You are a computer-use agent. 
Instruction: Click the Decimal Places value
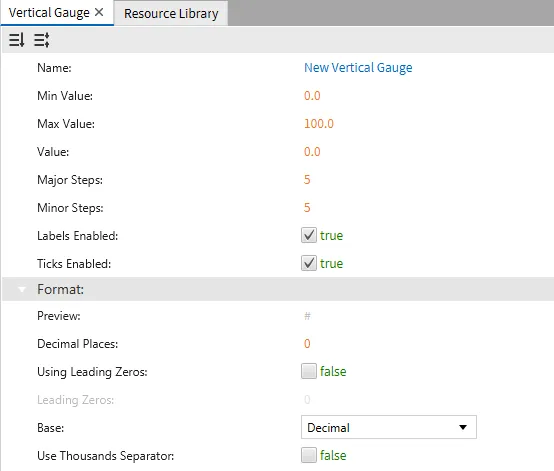point(307,343)
